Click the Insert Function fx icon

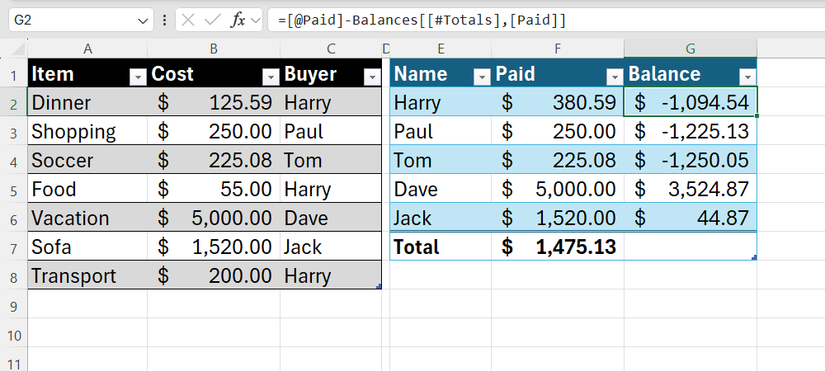coord(238,21)
